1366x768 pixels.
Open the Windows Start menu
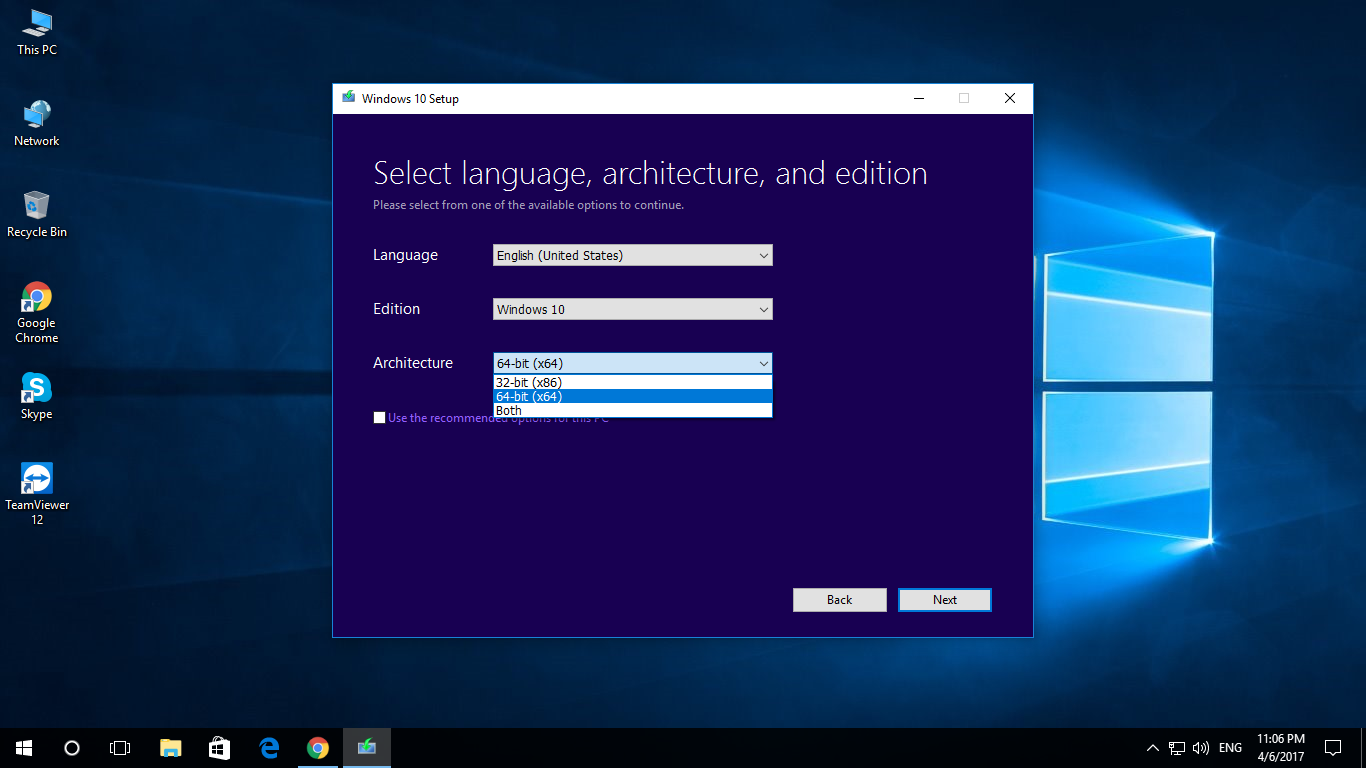tap(24, 748)
